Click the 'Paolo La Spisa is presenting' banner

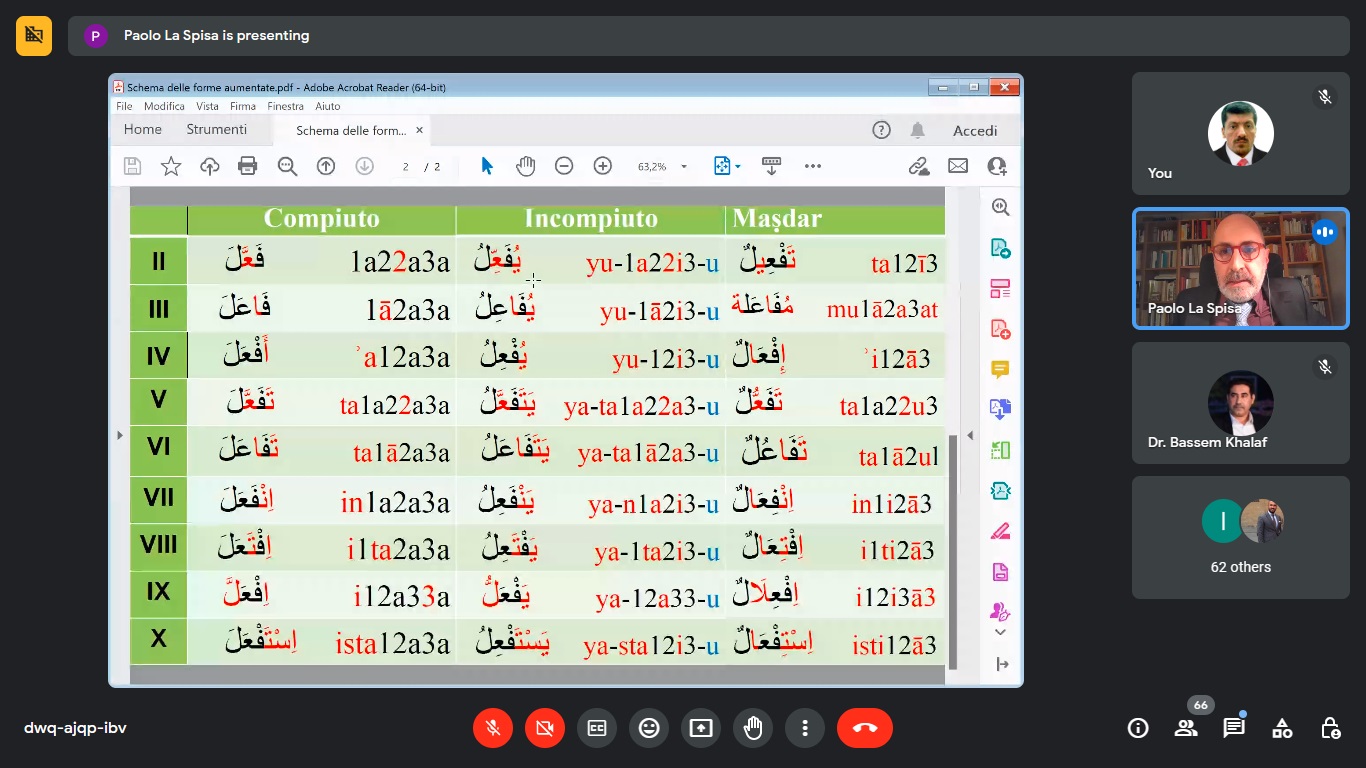(216, 36)
